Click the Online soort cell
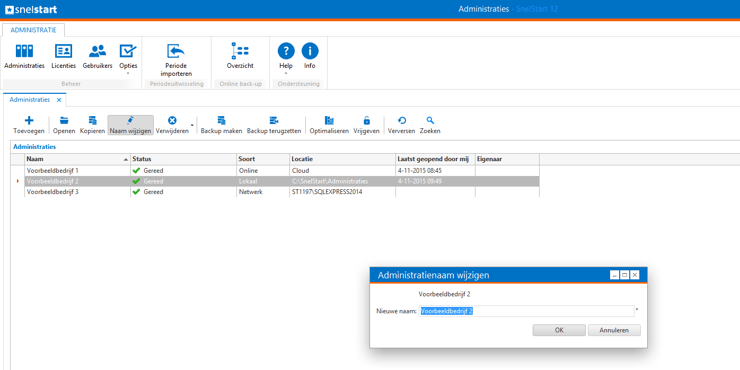Viewport: 740px width, 370px height. coord(263,170)
